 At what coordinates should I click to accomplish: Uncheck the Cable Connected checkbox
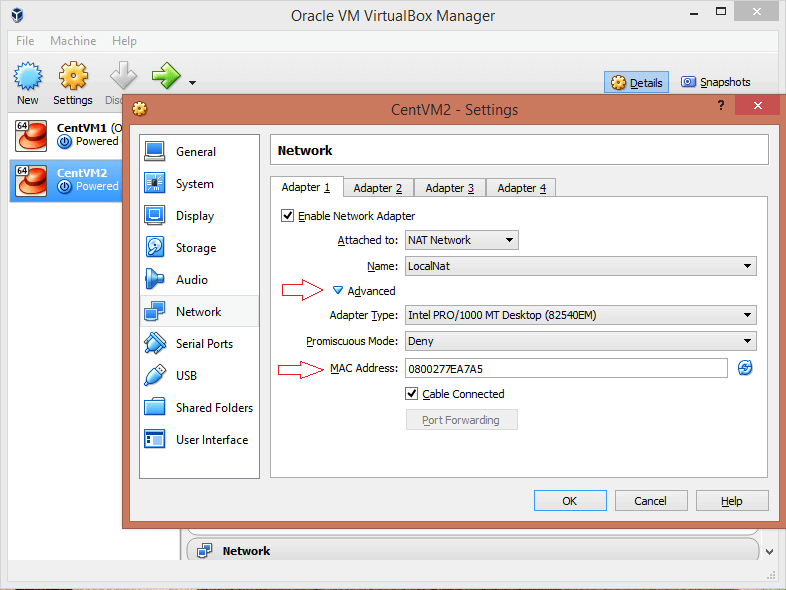coord(412,394)
